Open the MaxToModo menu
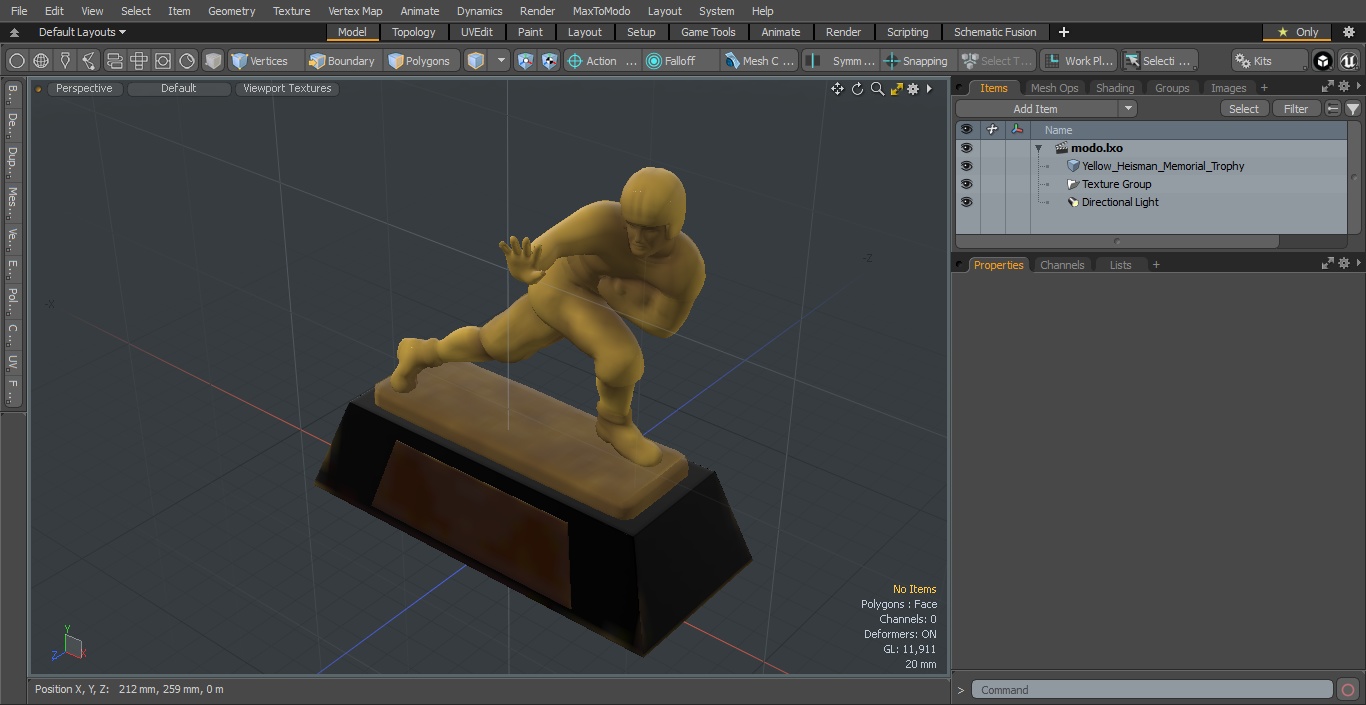 tap(601, 11)
